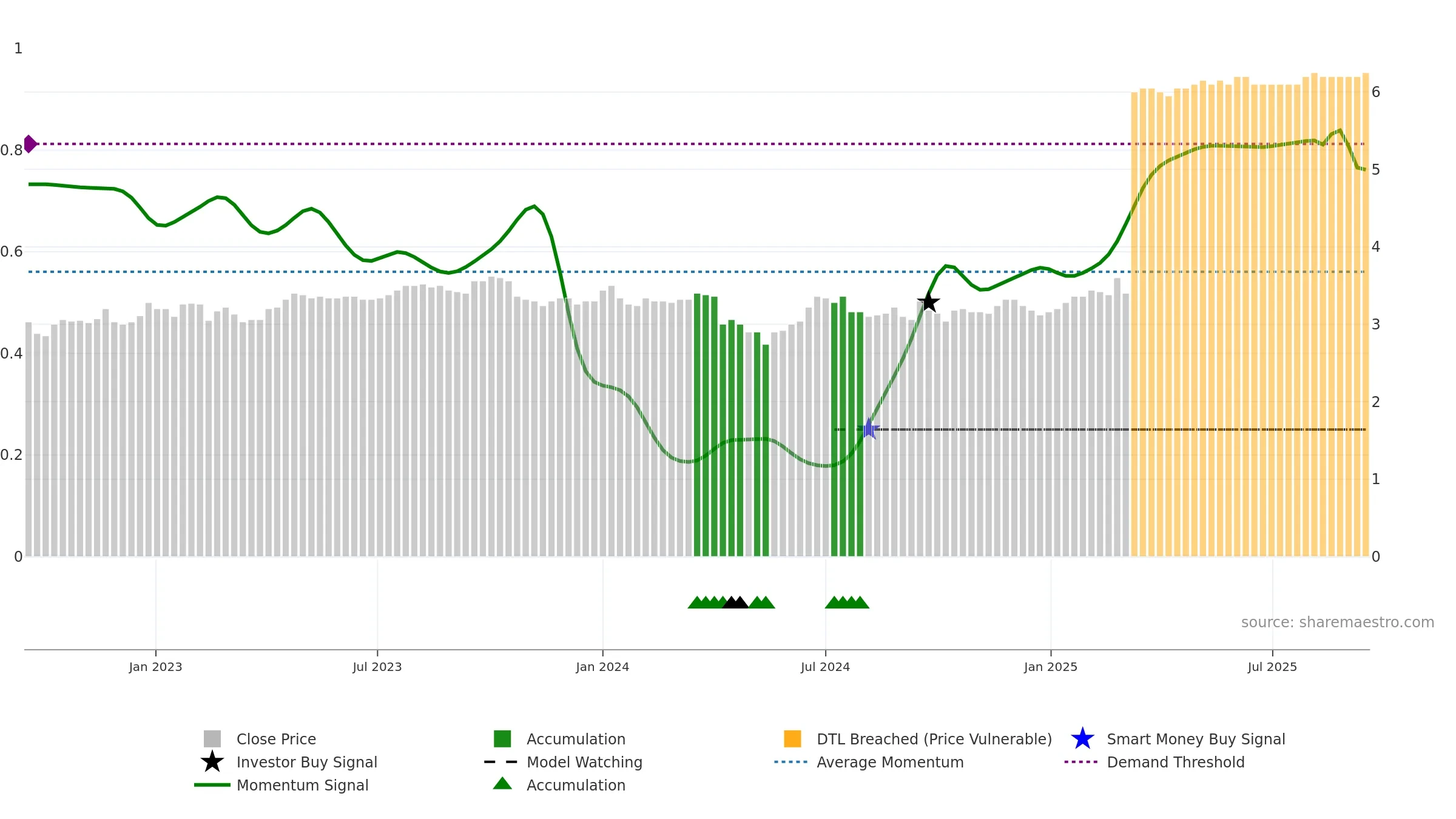Click the black Investor Buy Signal star on chart
Screen dimensions: 1456x819
[x=928, y=302]
